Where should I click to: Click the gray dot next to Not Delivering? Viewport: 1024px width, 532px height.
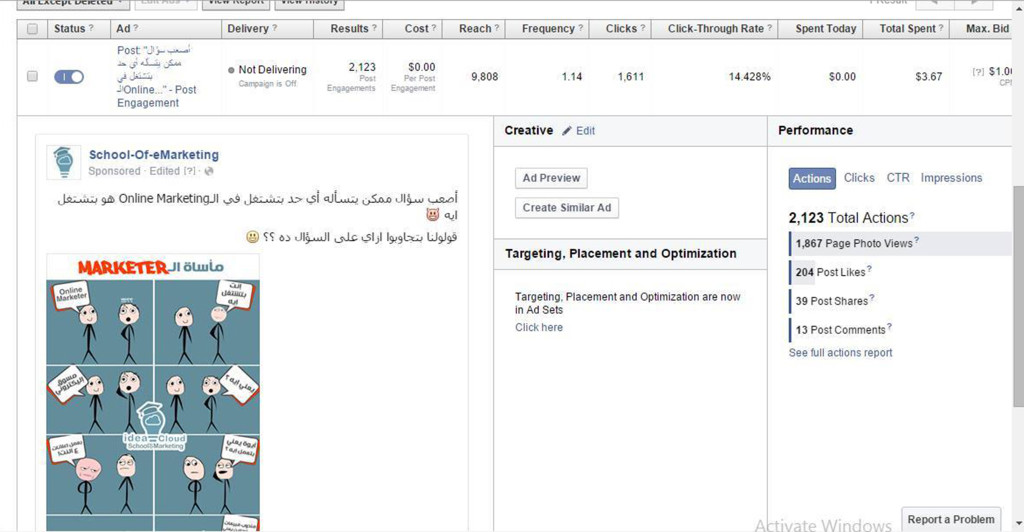tap(231, 70)
